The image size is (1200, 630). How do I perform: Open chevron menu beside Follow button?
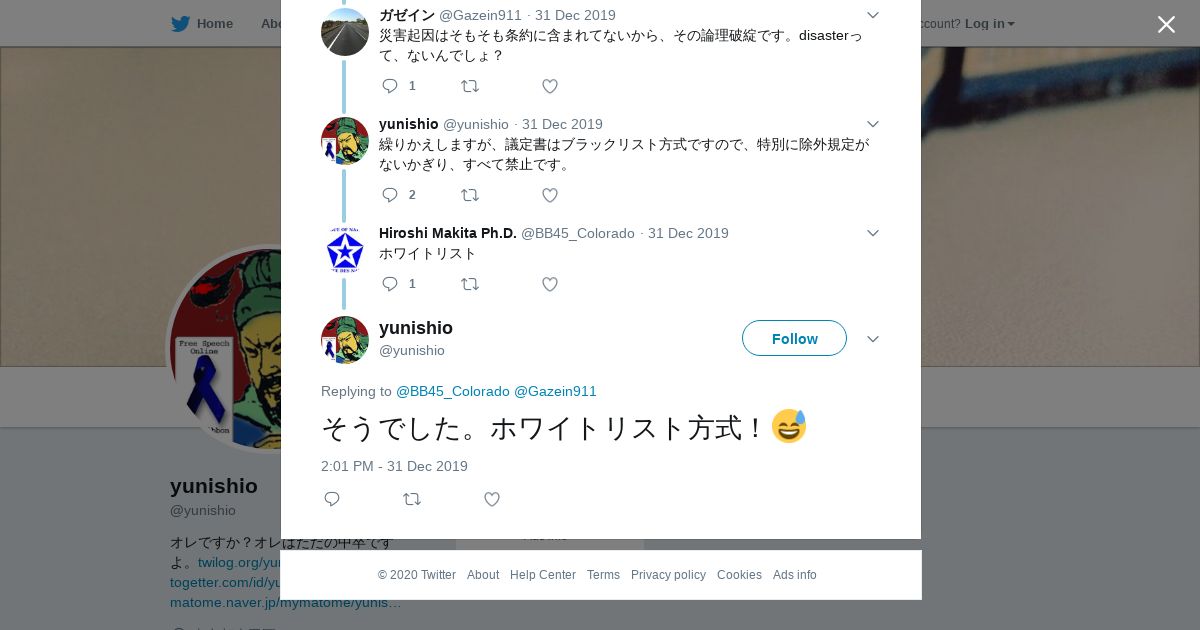(872, 339)
